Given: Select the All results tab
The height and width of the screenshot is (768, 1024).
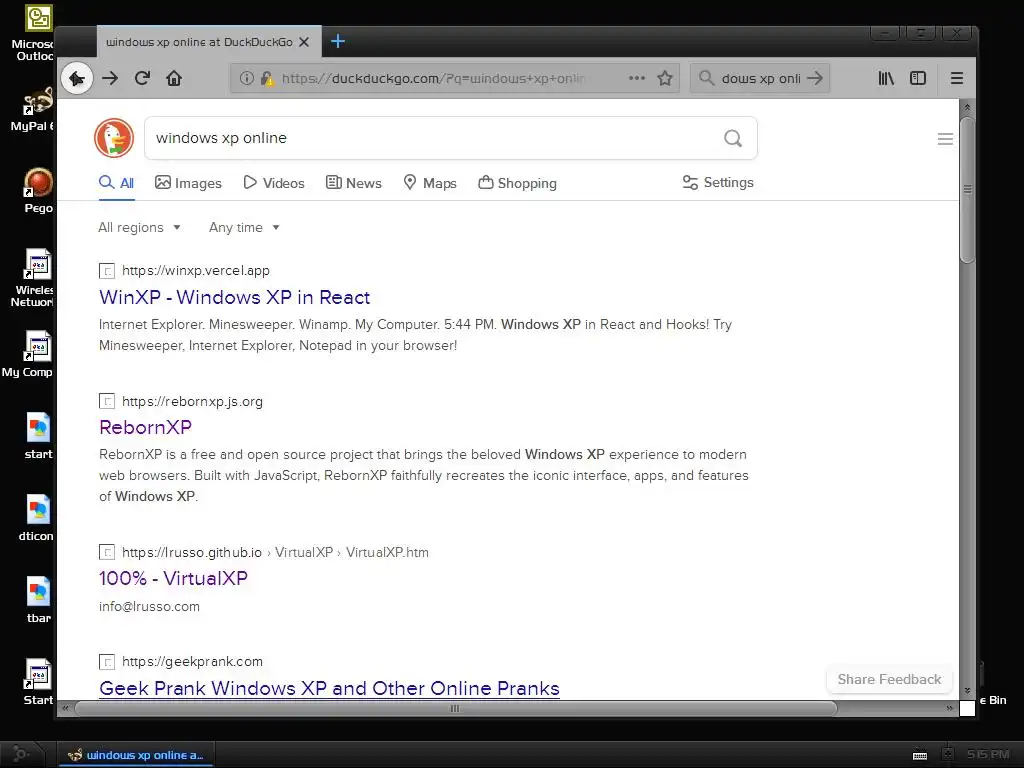Looking at the screenshot, I should (x=117, y=183).
